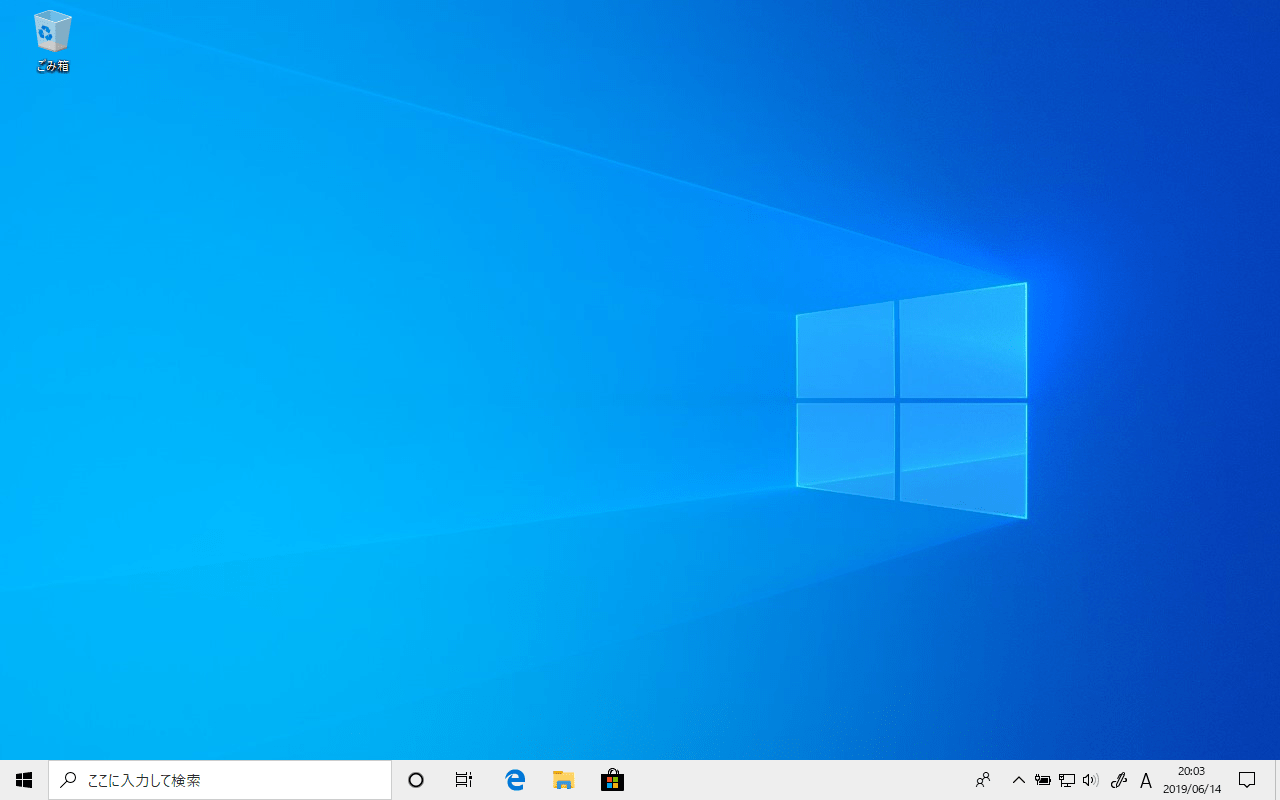Viewport: 1280px width, 800px height.
Task: Click the battery power status icon
Action: tap(1043, 780)
